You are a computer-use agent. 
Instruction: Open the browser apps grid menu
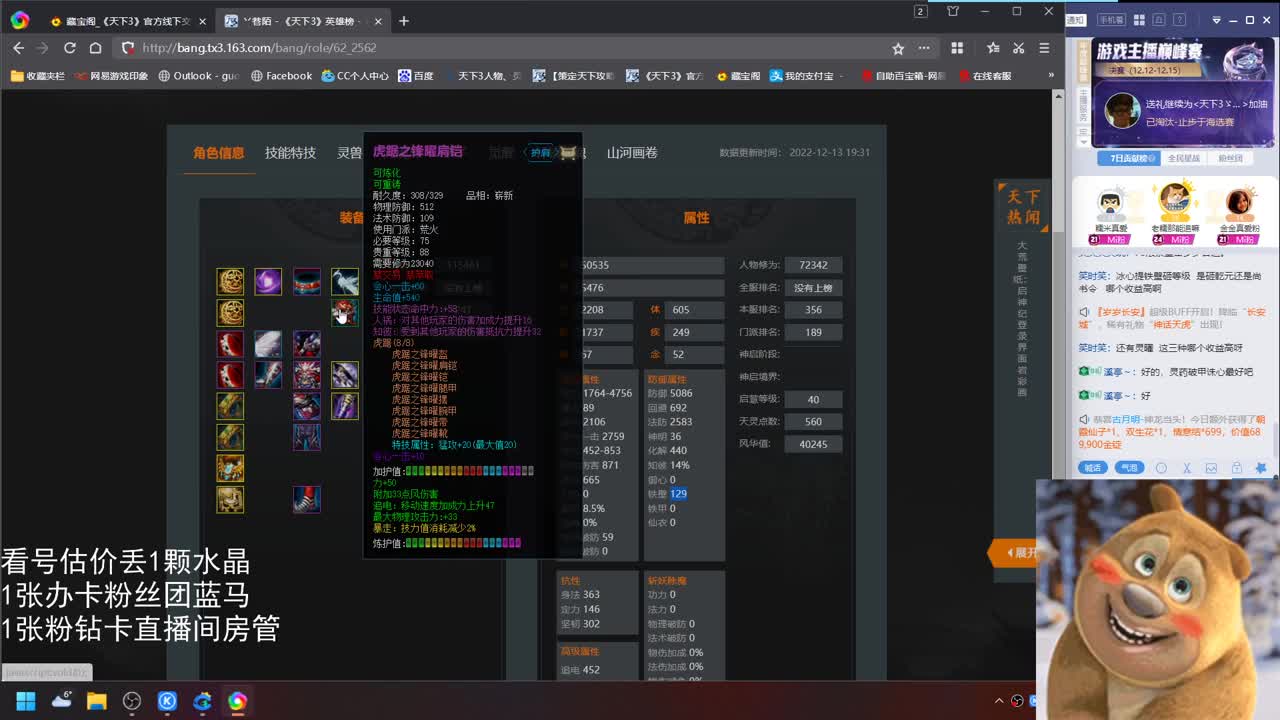[x=957, y=47]
